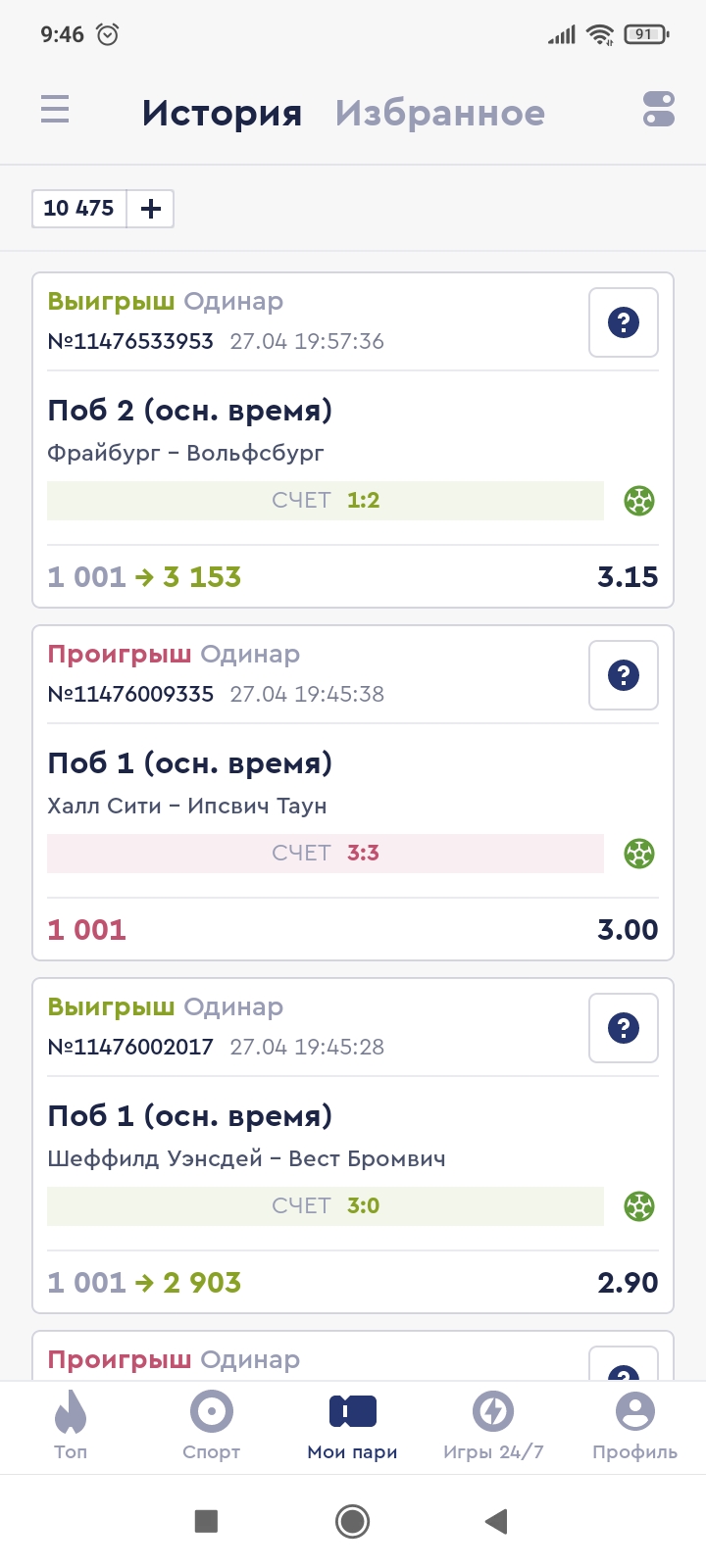Image resolution: width=706 pixels, height=1568 pixels.
Task: Click the football icon on Халл Сити match
Action: tap(639, 854)
